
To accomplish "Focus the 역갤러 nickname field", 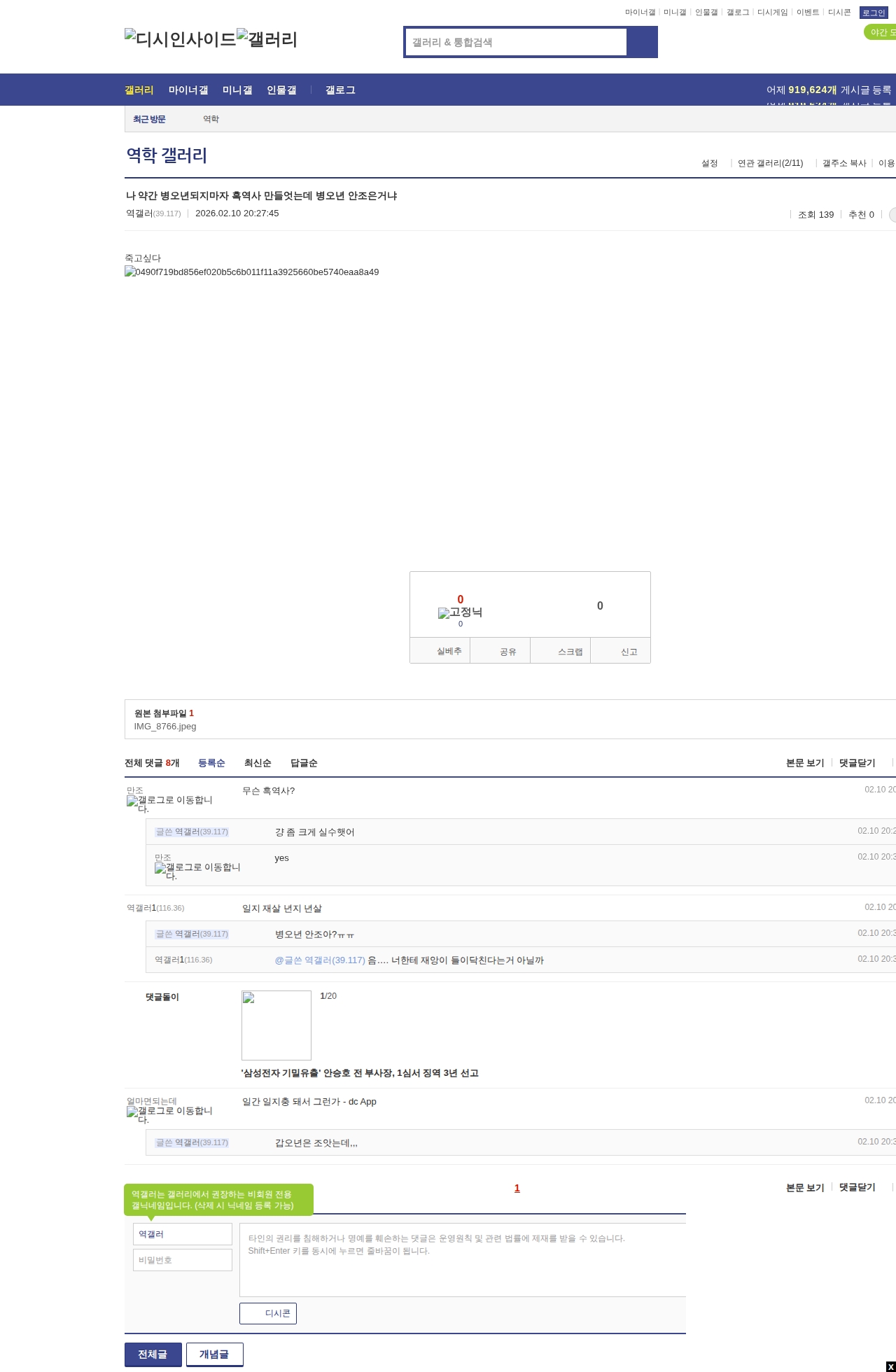I will (x=183, y=1234).
